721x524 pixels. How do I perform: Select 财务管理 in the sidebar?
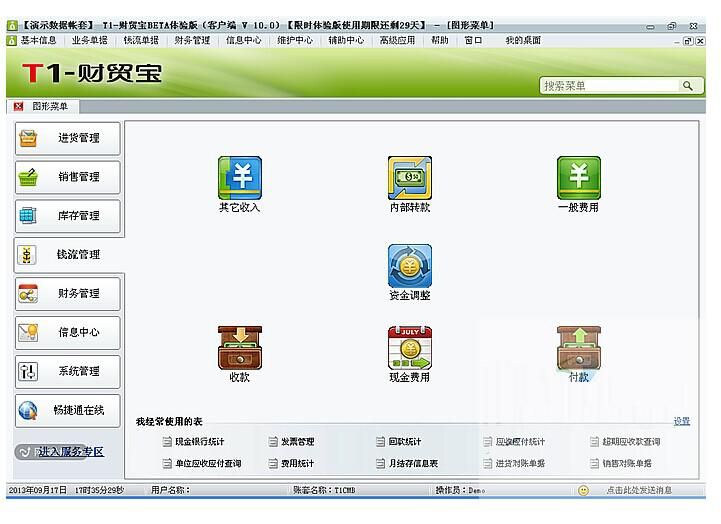(x=68, y=293)
